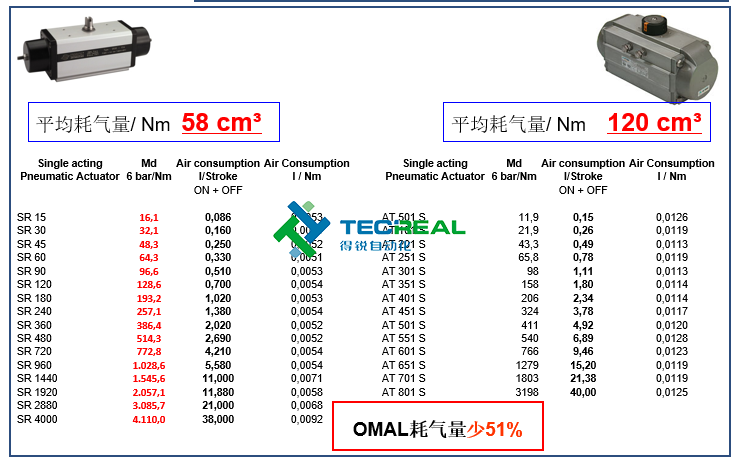
Task: Click the red 16,1 Md value
Action: coord(149,217)
